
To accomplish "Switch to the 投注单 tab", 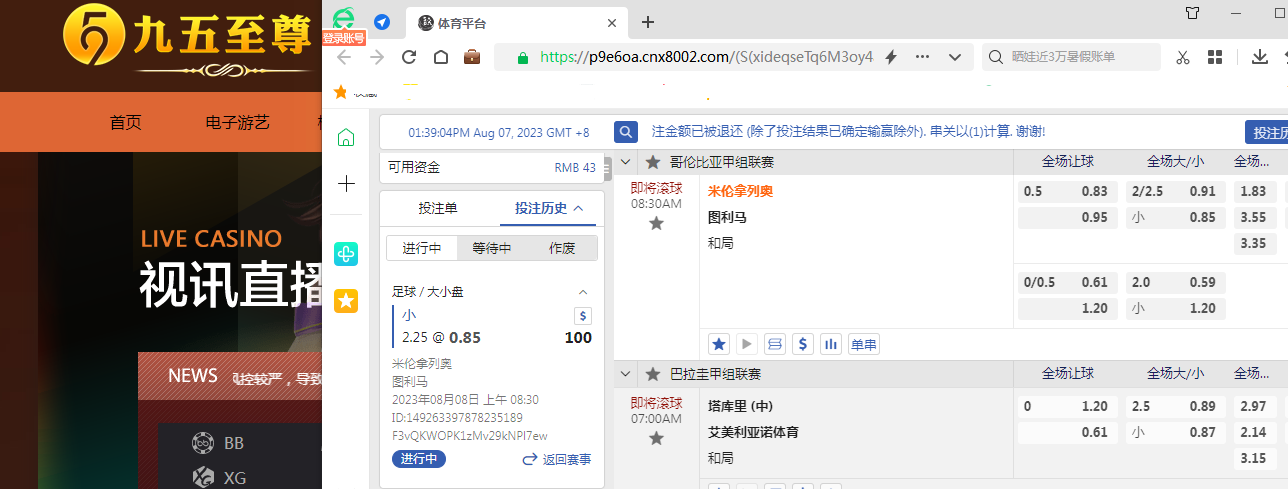I will pyautogui.click(x=438, y=208).
